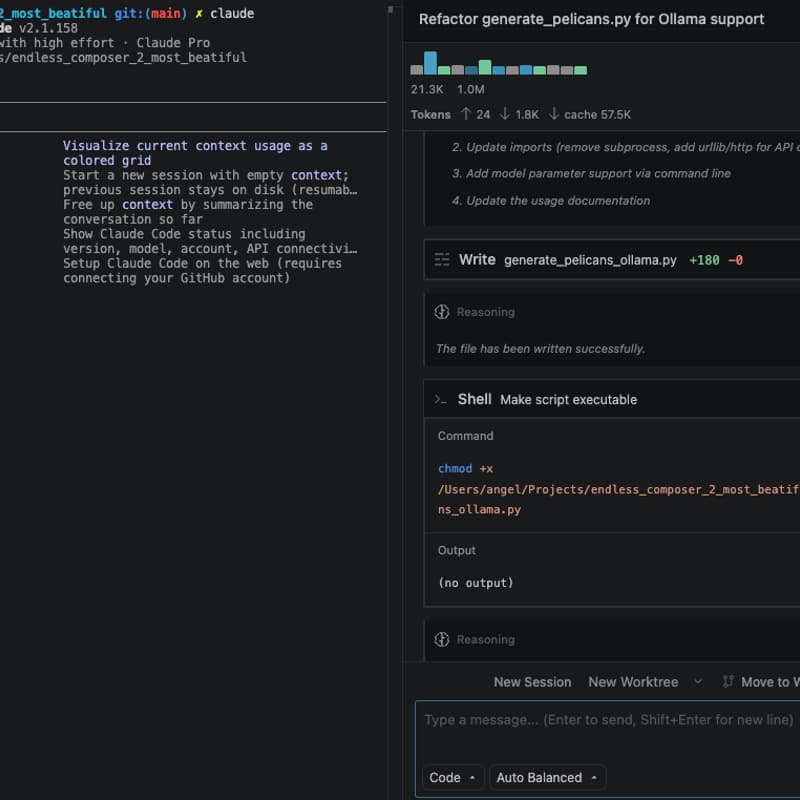Image resolution: width=800 pixels, height=800 pixels.
Task: Click 'The file has been written successfully.' text
Action: point(540,348)
